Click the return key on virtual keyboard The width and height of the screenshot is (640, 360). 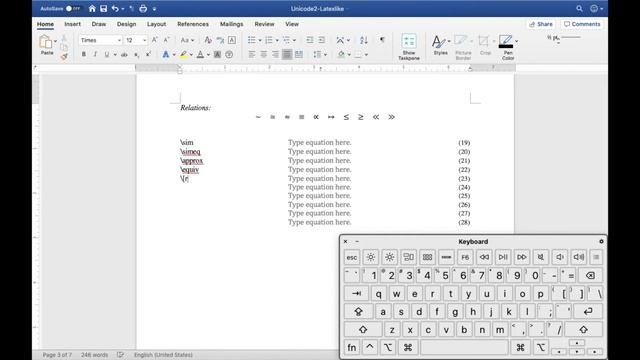(x=588, y=311)
